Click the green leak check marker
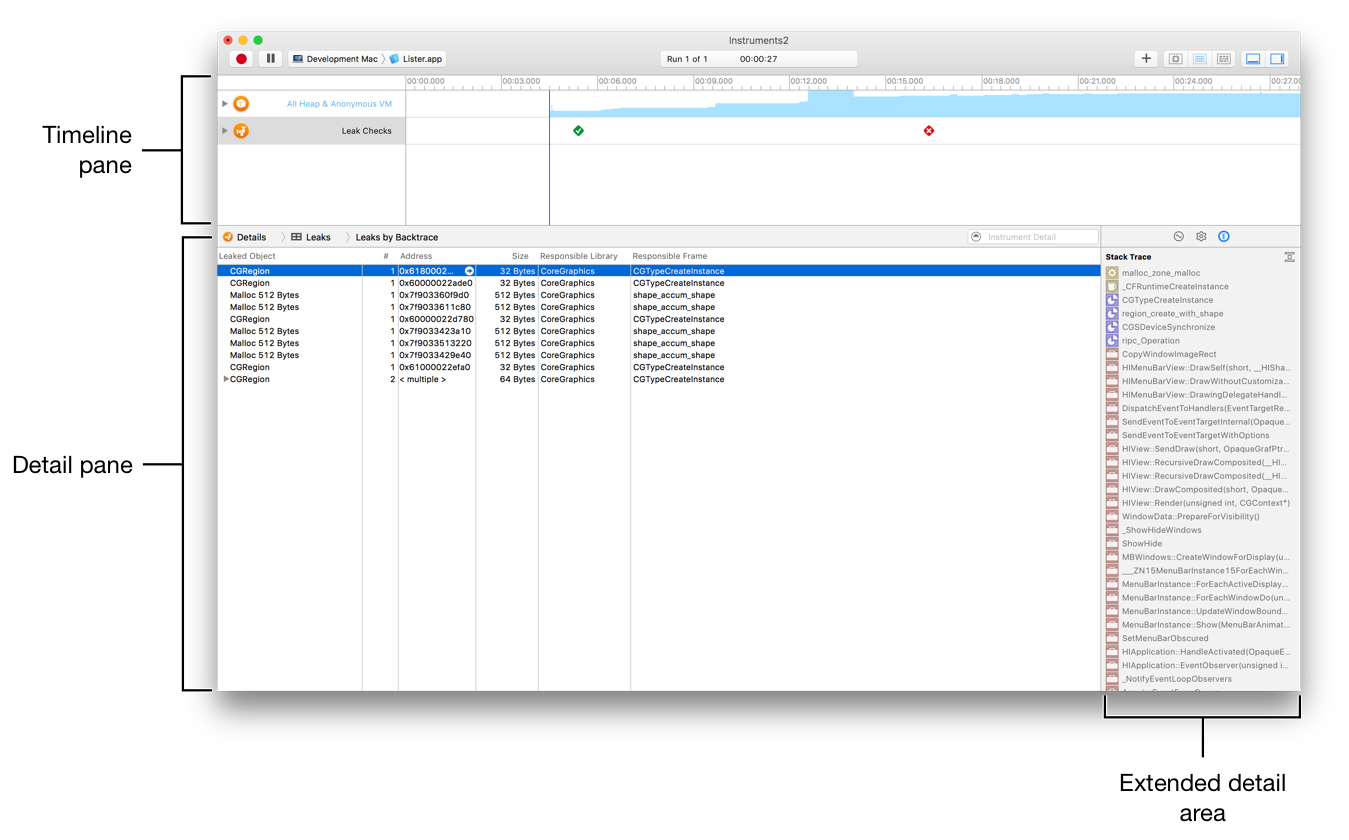 point(578,131)
